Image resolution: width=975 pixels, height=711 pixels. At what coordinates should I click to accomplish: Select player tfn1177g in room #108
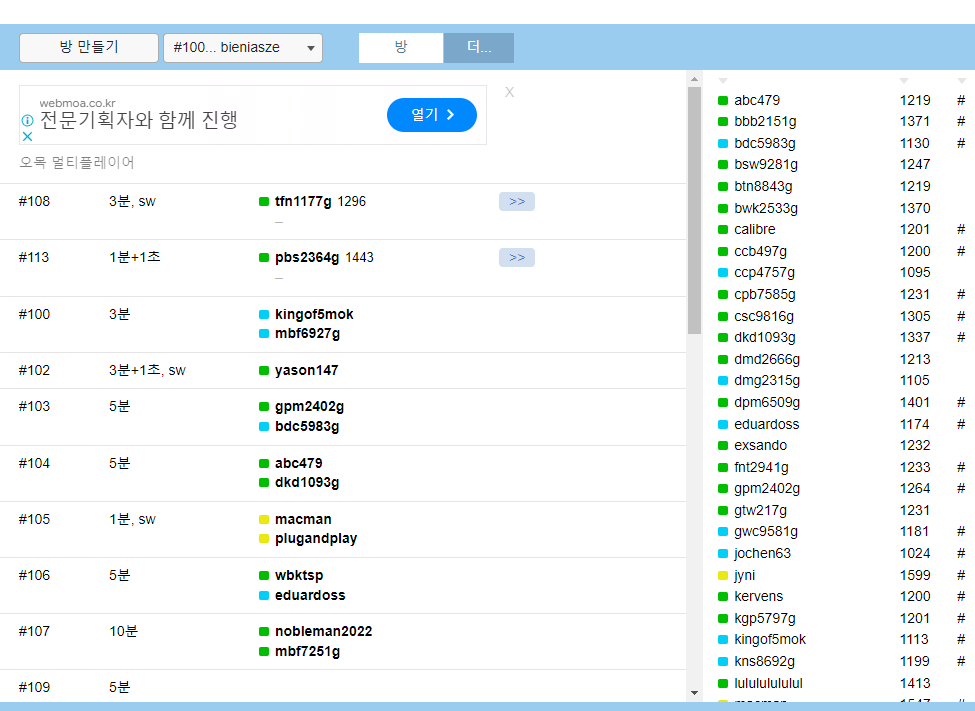coord(303,202)
